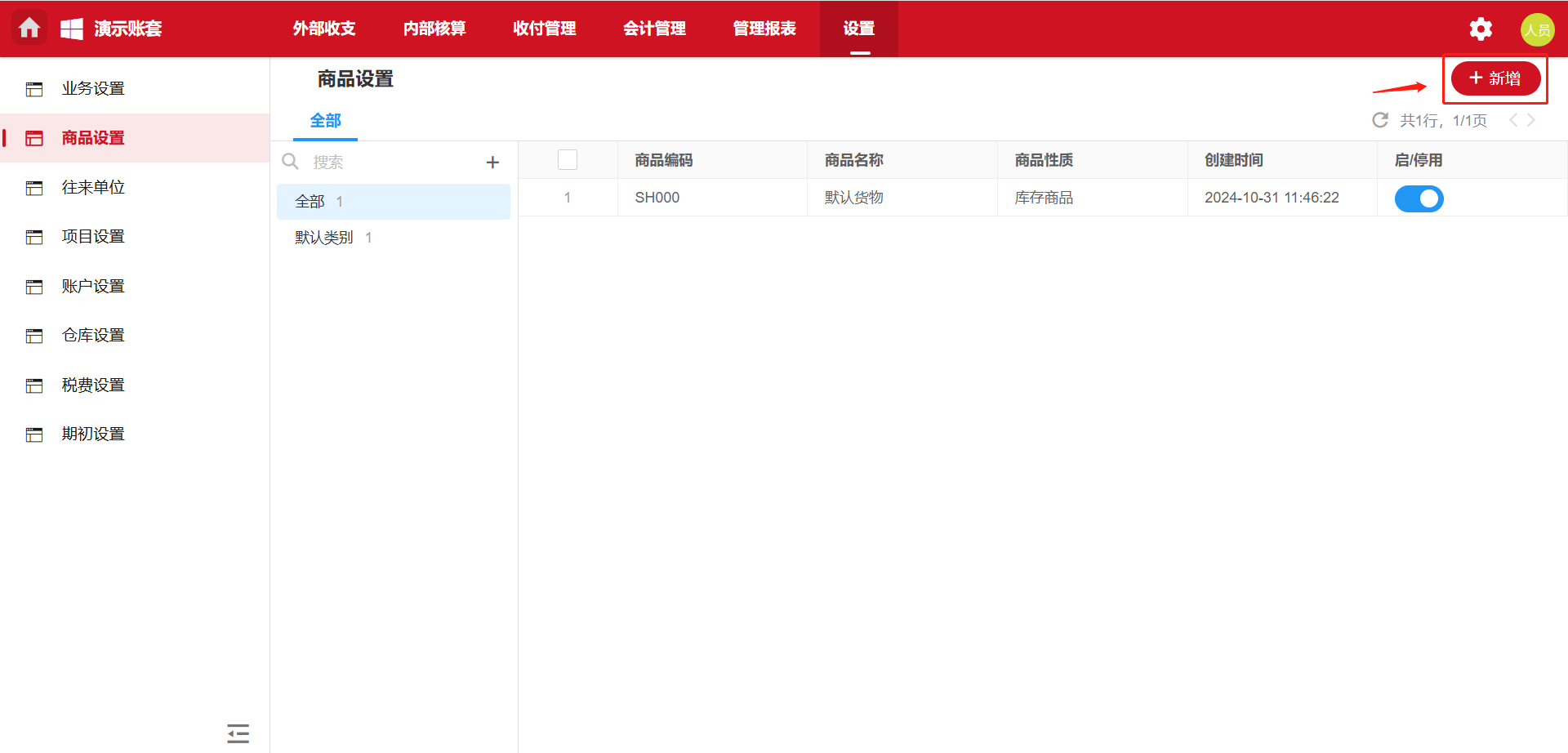Switch to the 全部 tab
This screenshot has height=753, width=1568.
[325, 121]
